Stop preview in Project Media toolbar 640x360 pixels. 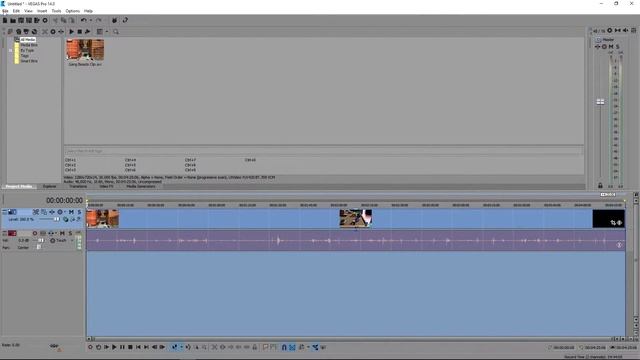80,31
